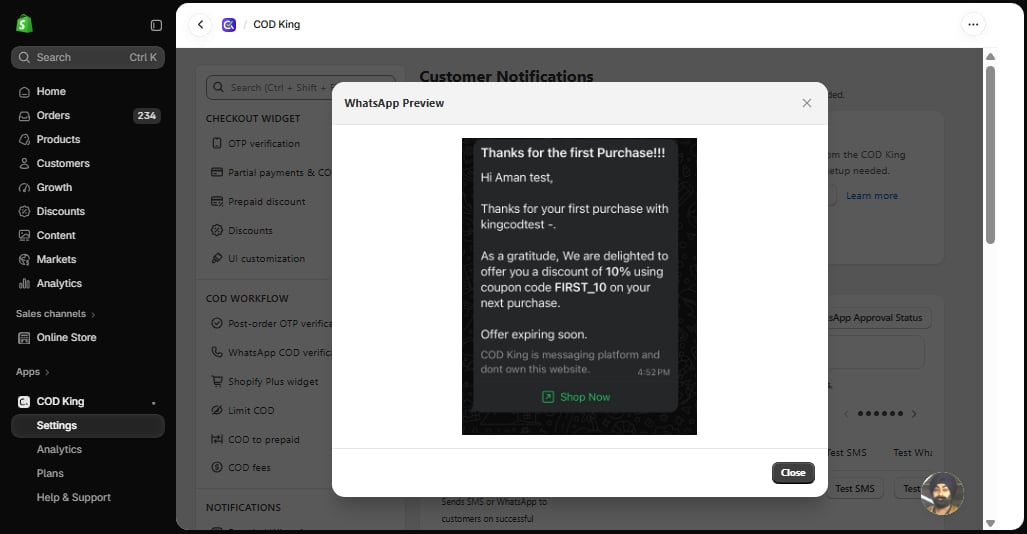Click the Growth gauge icon

coord(24,188)
